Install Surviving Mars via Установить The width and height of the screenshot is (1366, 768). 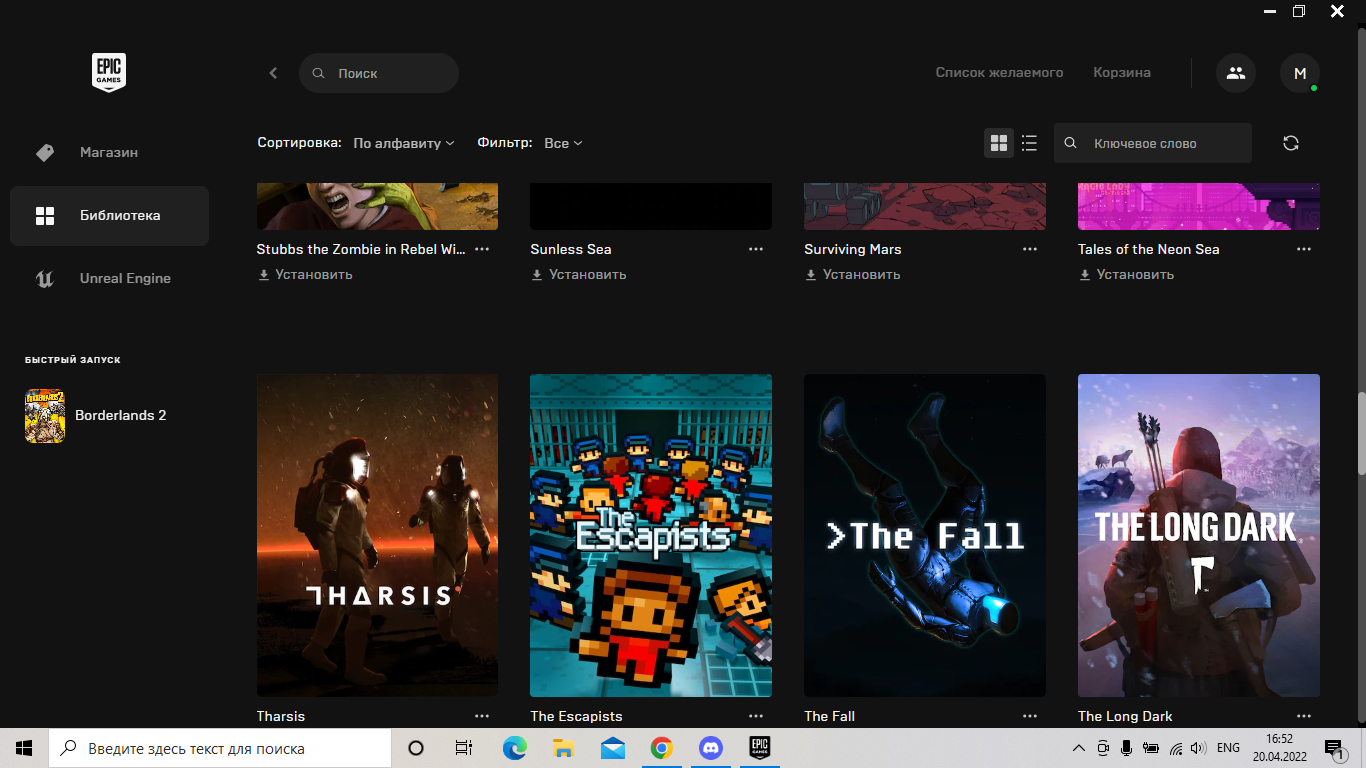(x=853, y=274)
